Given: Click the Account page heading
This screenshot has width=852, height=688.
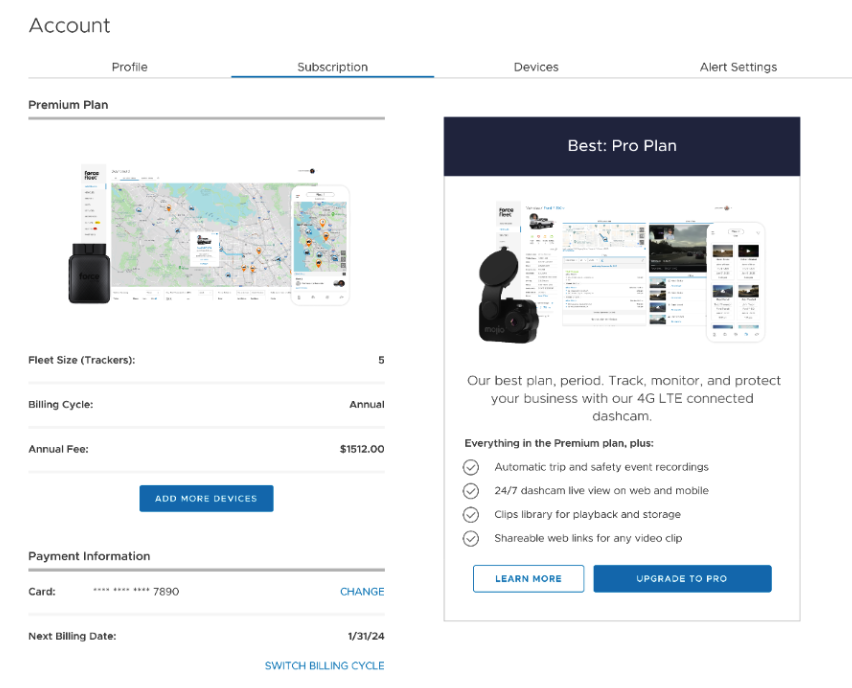Looking at the screenshot, I should coord(70,26).
